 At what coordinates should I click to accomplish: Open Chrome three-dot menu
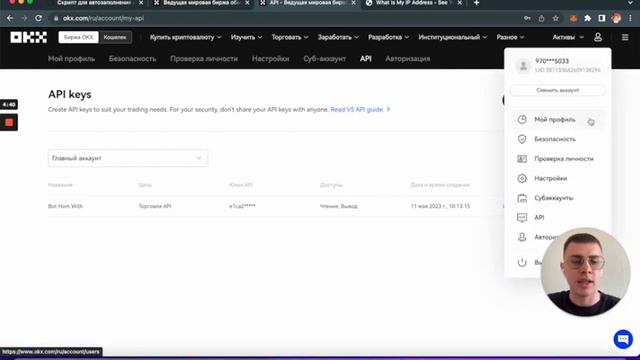click(x=631, y=18)
